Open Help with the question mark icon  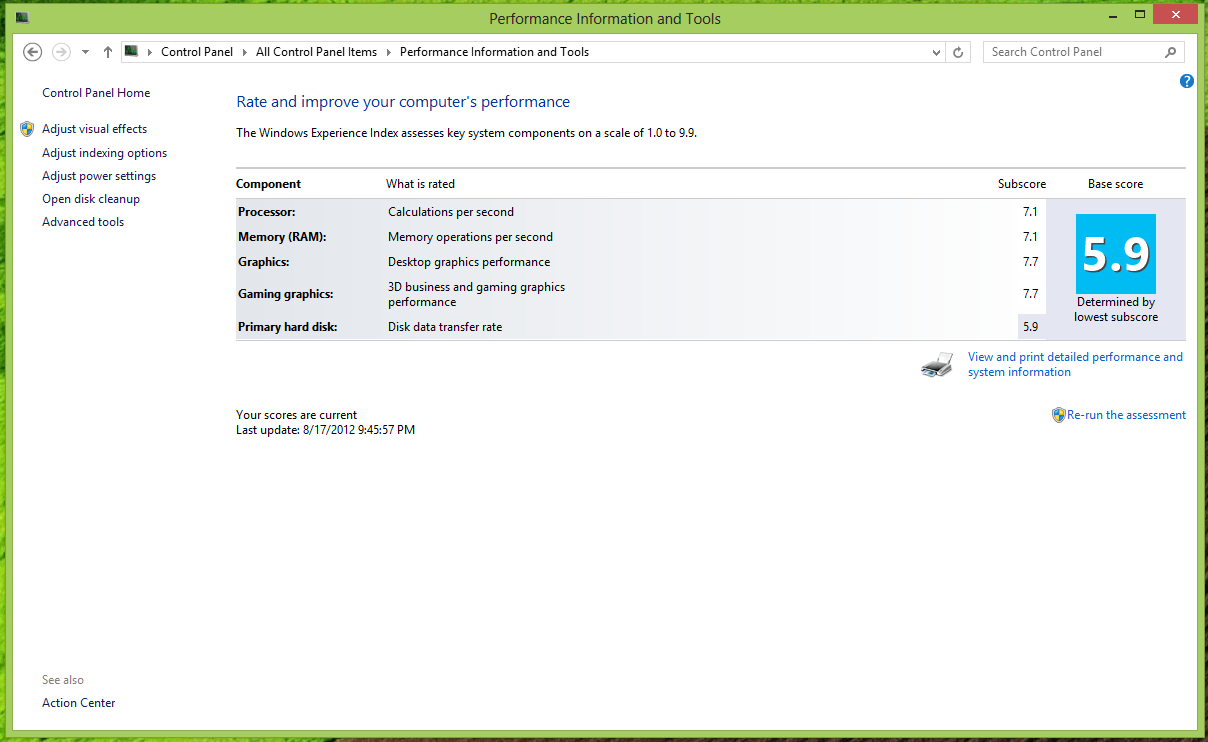pos(1187,81)
